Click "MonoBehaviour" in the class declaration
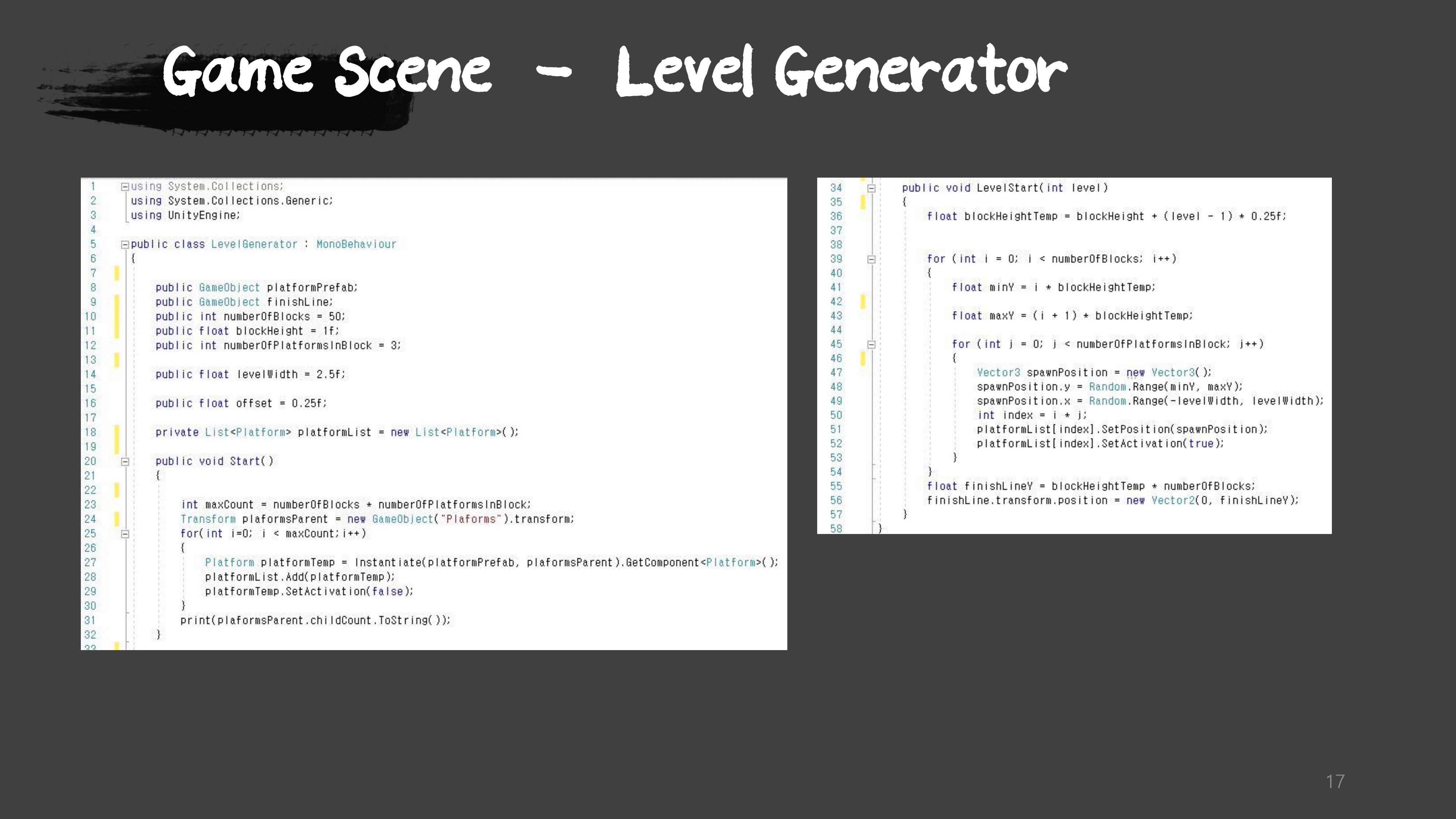 (x=356, y=244)
